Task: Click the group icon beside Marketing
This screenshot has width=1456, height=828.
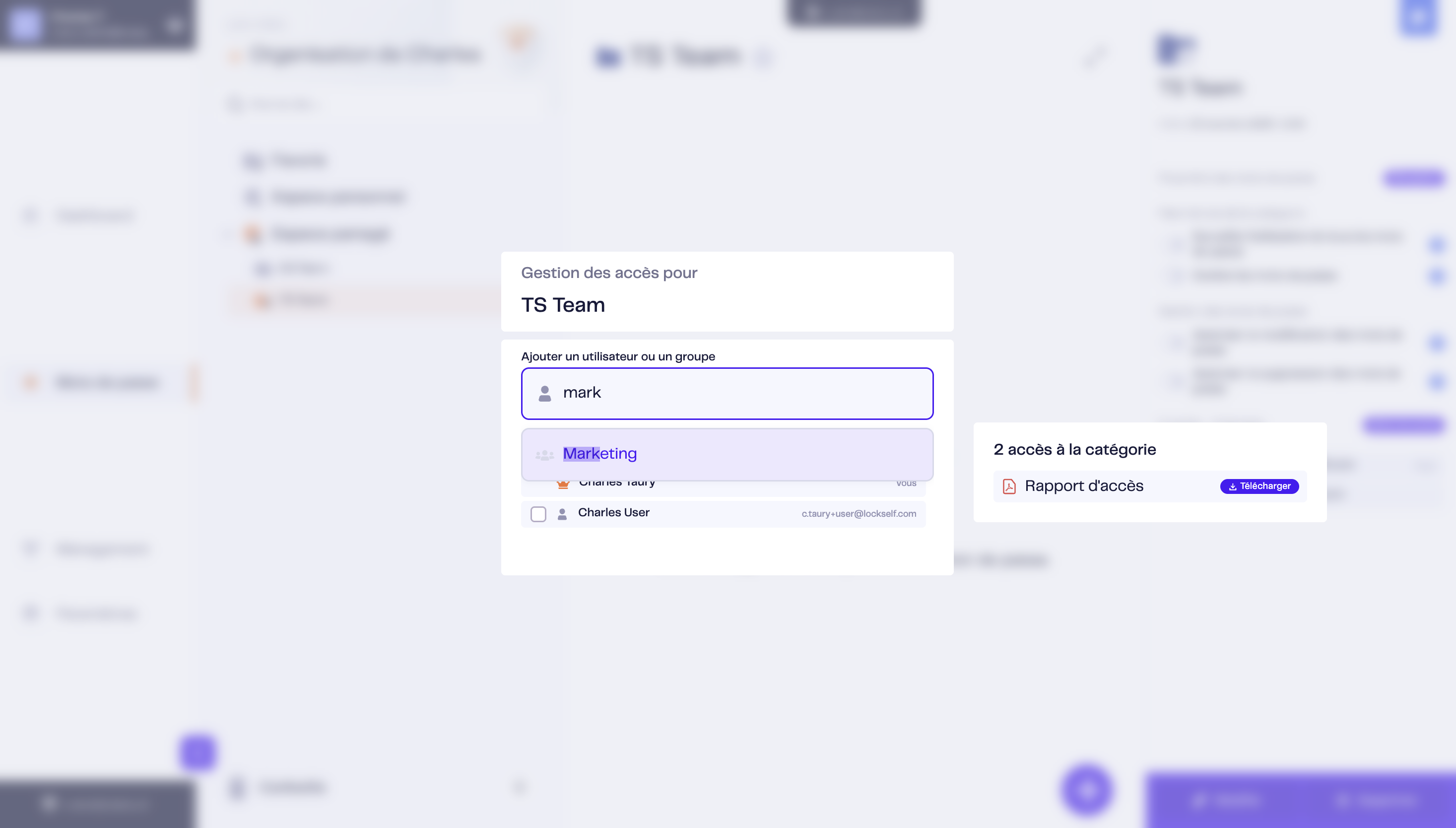Action: [545, 454]
